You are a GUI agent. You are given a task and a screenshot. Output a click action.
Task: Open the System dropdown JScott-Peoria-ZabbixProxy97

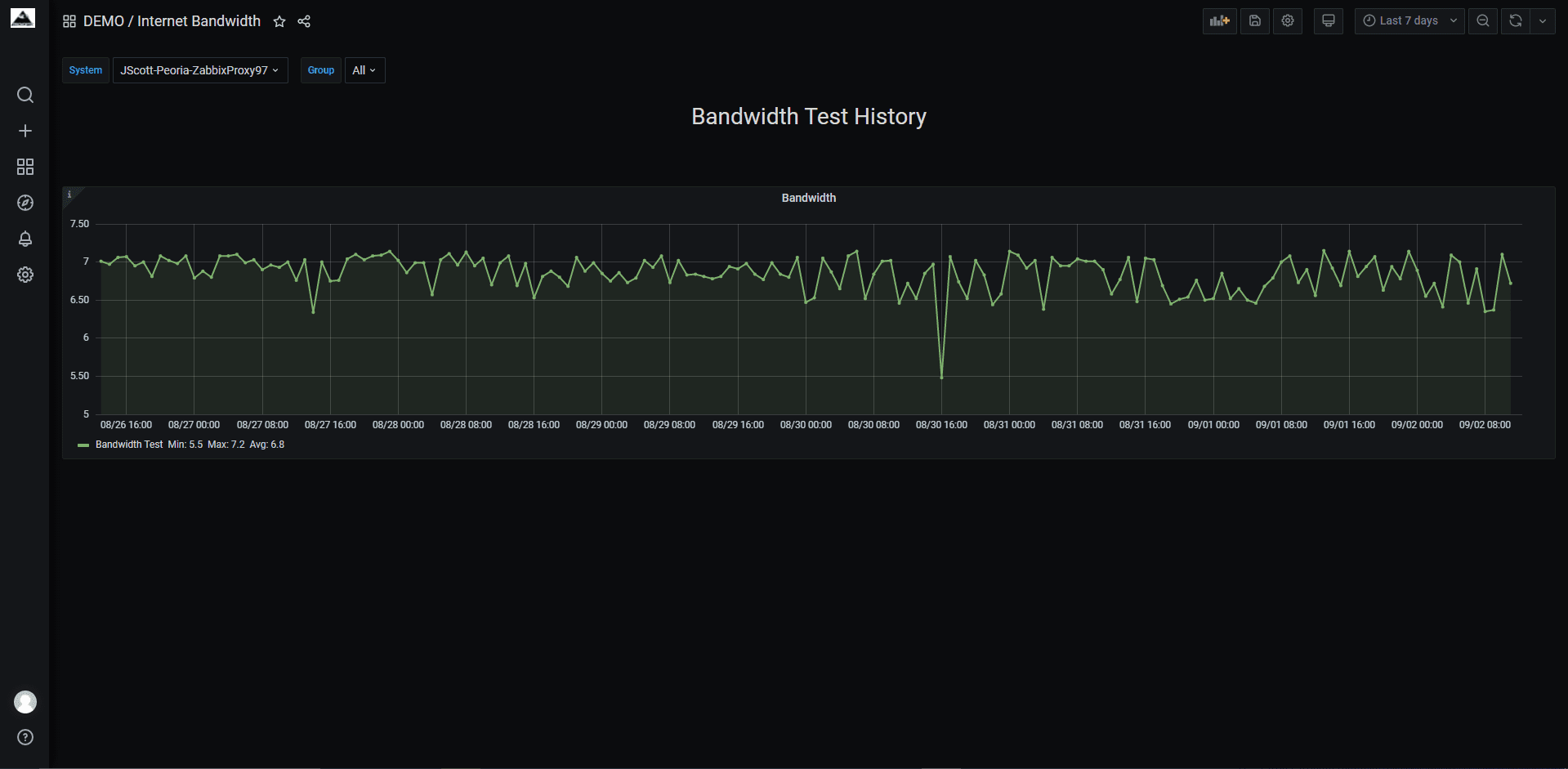click(200, 70)
